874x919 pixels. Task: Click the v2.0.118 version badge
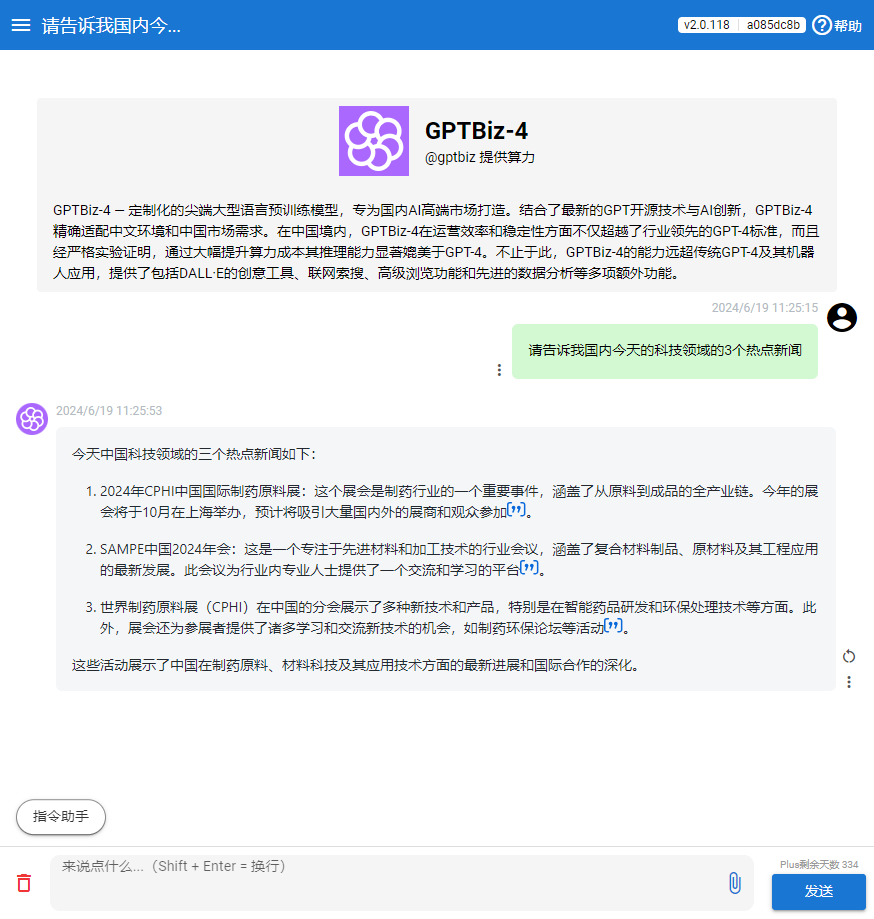coord(707,25)
